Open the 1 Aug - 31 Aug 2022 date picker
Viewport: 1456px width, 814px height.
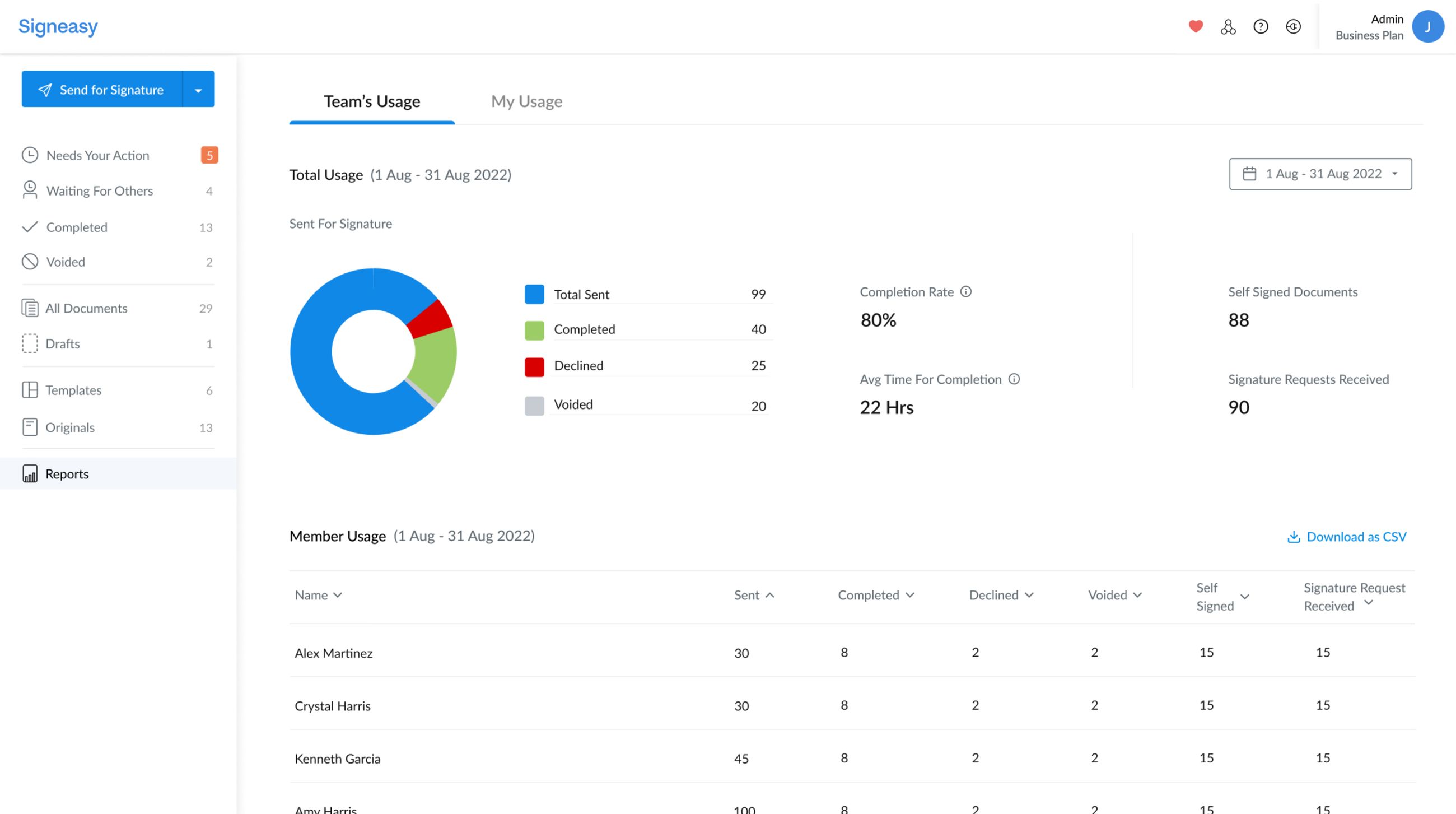click(x=1320, y=174)
